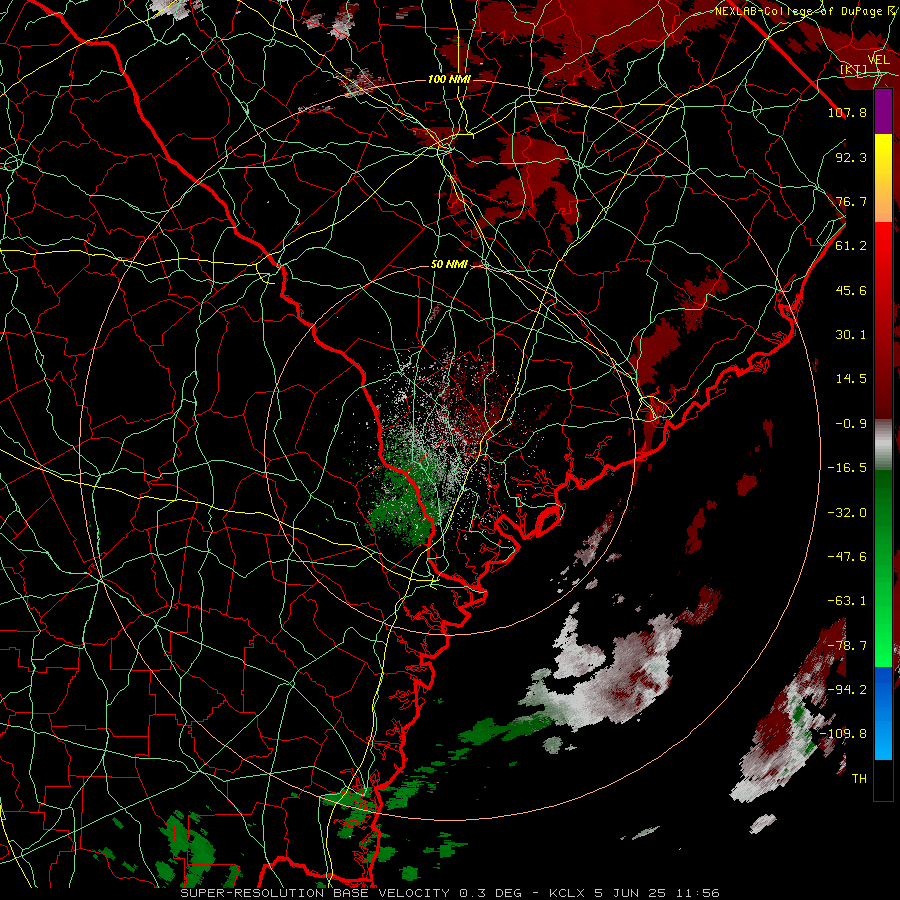This screenshot has width=900, height=900.
Task: Click the VEL legend title
Action: coord(878,59)
